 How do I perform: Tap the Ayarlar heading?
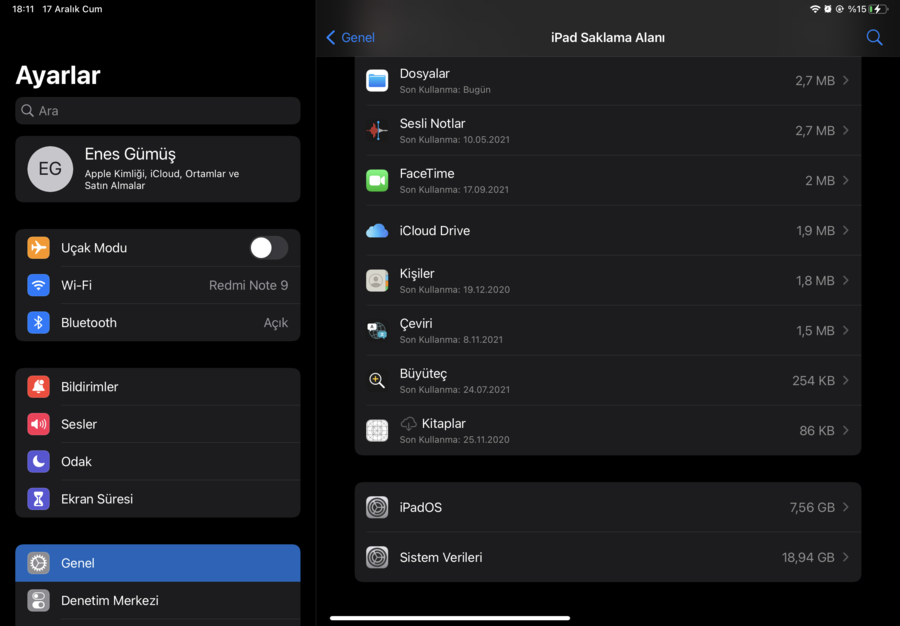tap(58, 75)
